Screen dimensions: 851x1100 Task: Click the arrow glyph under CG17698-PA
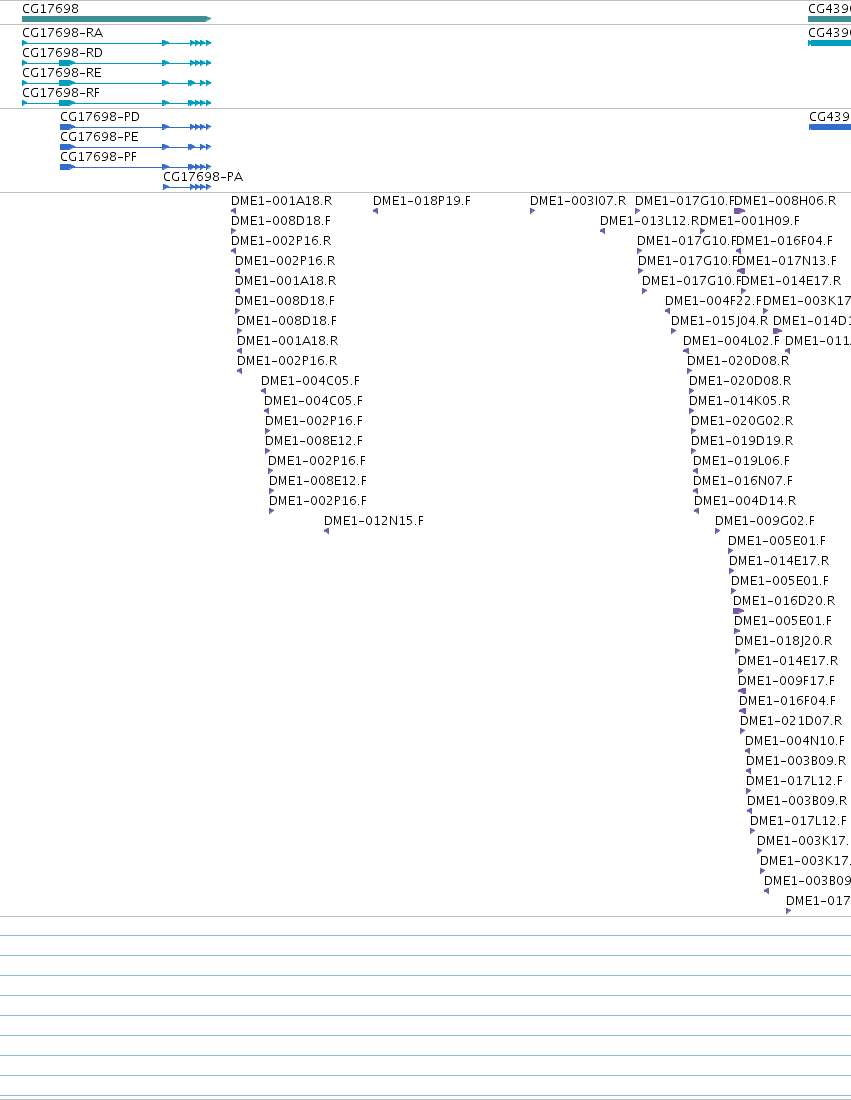pyautogui.click(x=187, y=187)
